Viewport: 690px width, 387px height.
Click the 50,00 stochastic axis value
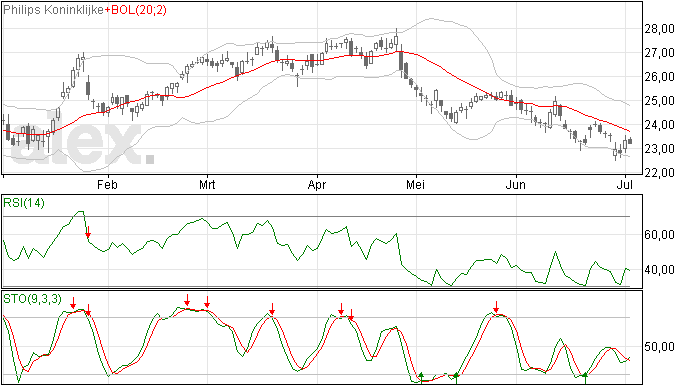660,347
